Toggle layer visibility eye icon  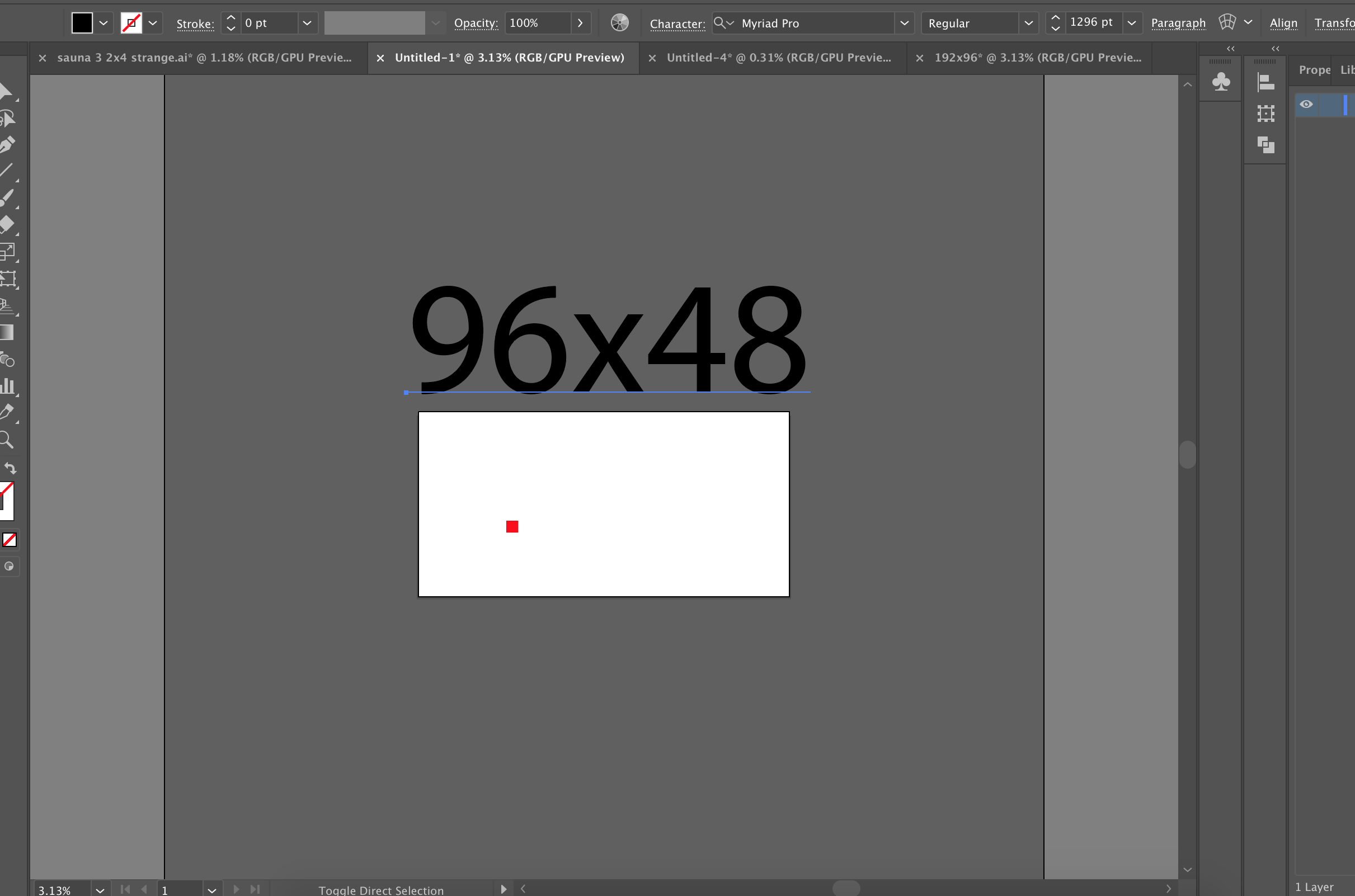(x=1306, y=105)
